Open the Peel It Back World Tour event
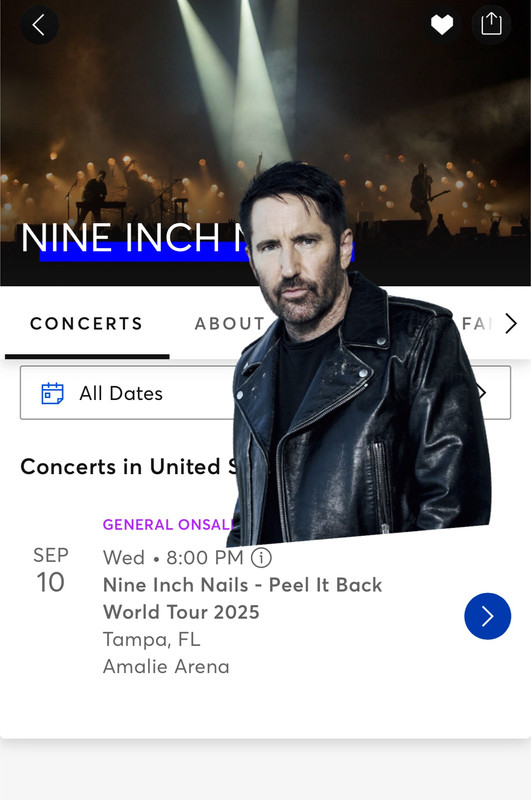 coord(242,598)
